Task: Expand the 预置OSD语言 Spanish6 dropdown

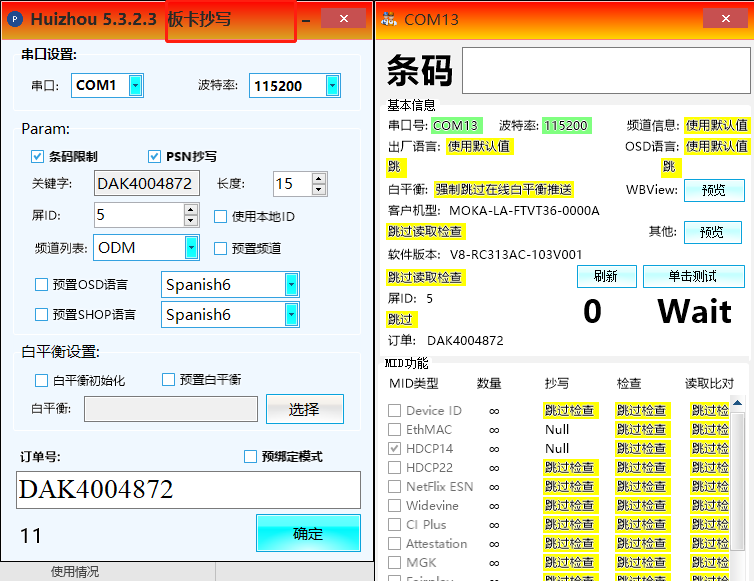Action: coord(291,285)
